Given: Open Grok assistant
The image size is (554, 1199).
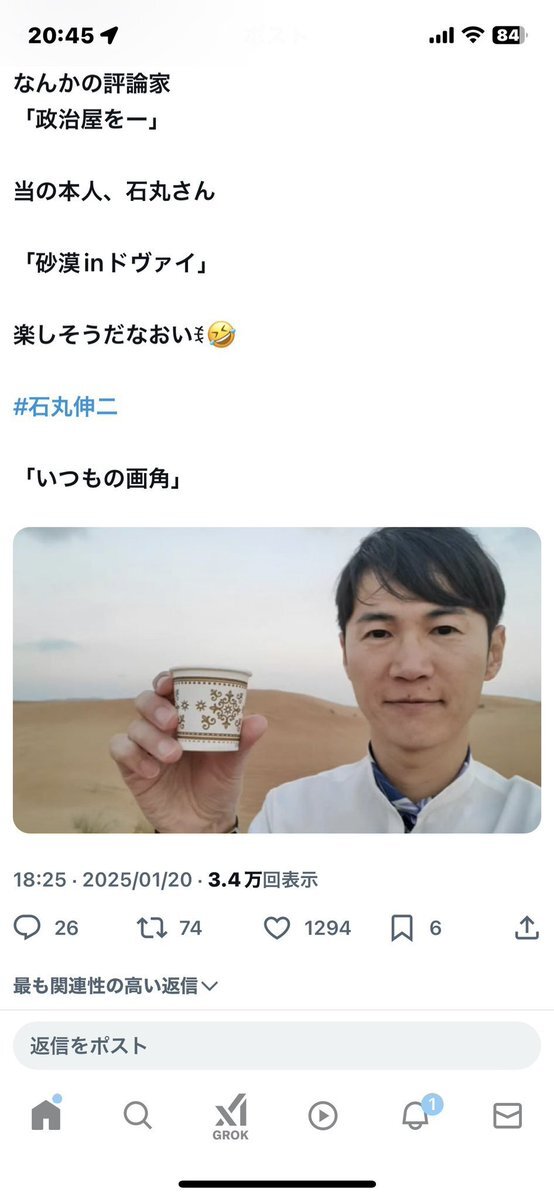Looking at the screenshot, I should click(230, 1117).
